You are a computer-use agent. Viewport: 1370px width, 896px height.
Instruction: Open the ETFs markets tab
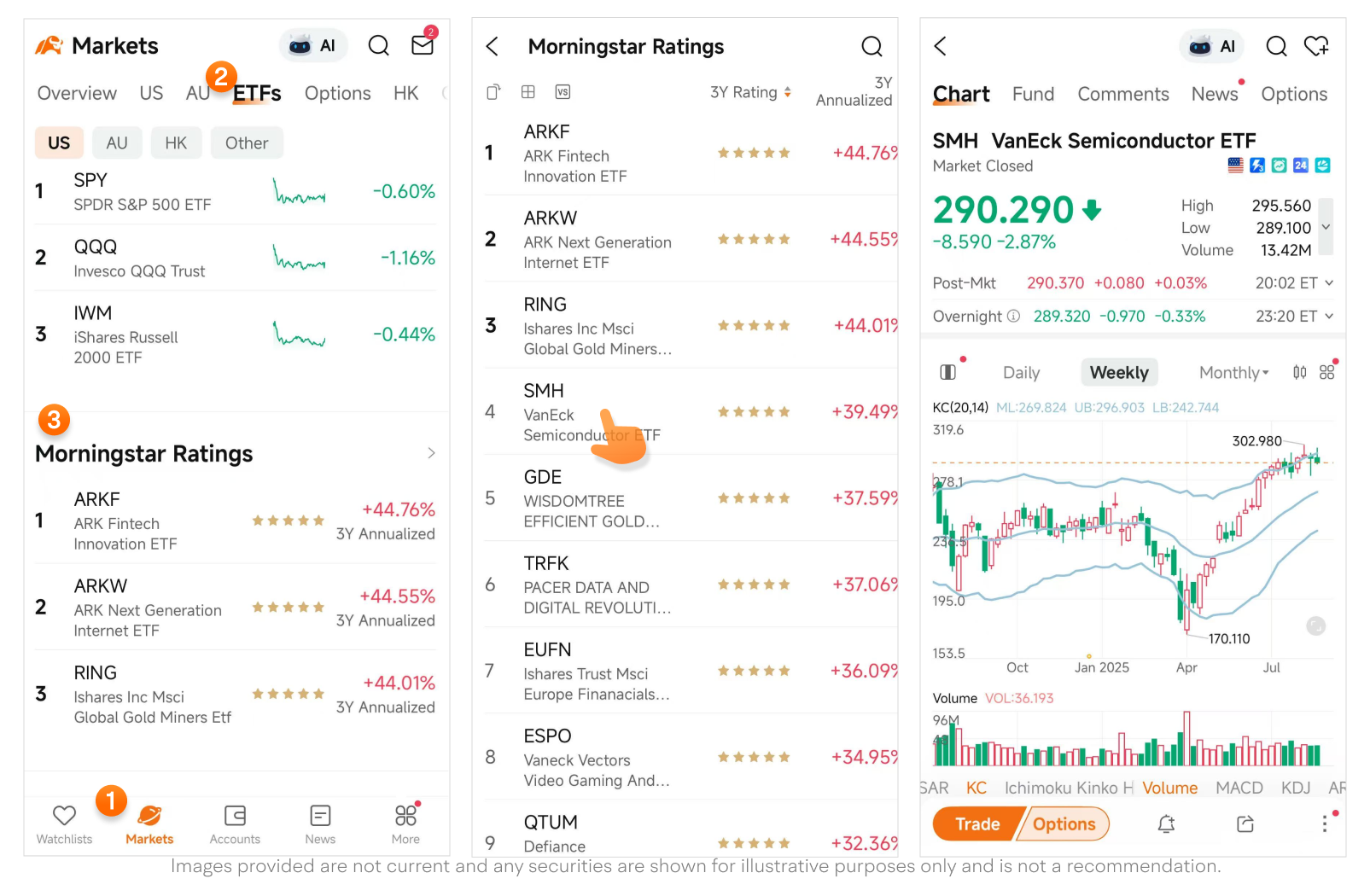click(257, 93)
